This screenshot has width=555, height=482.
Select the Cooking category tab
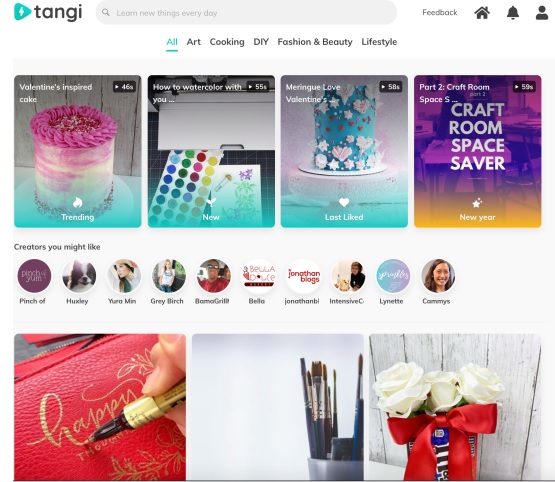point(227,42)
